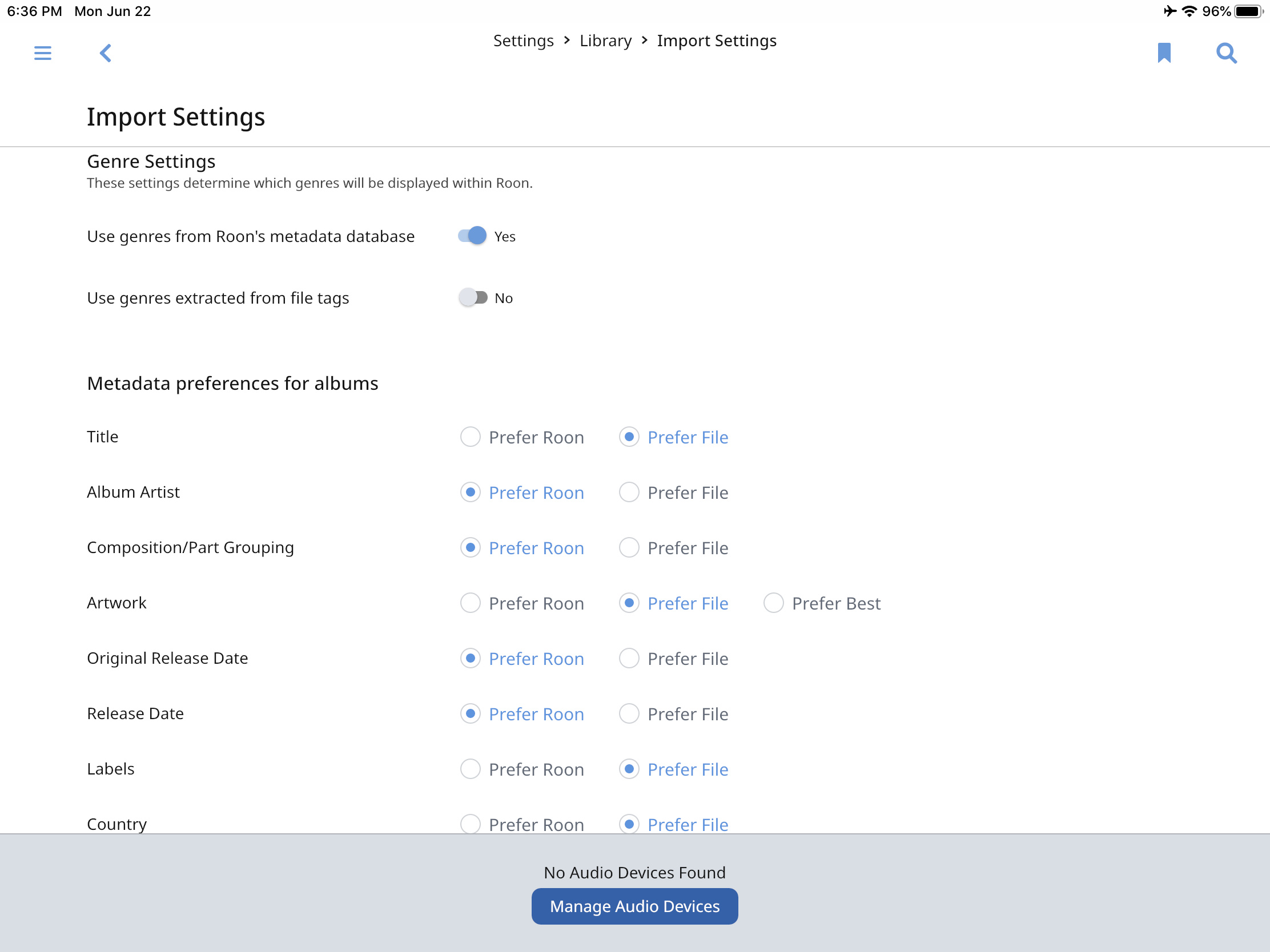Toggle Use genres from Roon's metadata database
Screen dimensions: 1270x952
click(x=472, y=236)
